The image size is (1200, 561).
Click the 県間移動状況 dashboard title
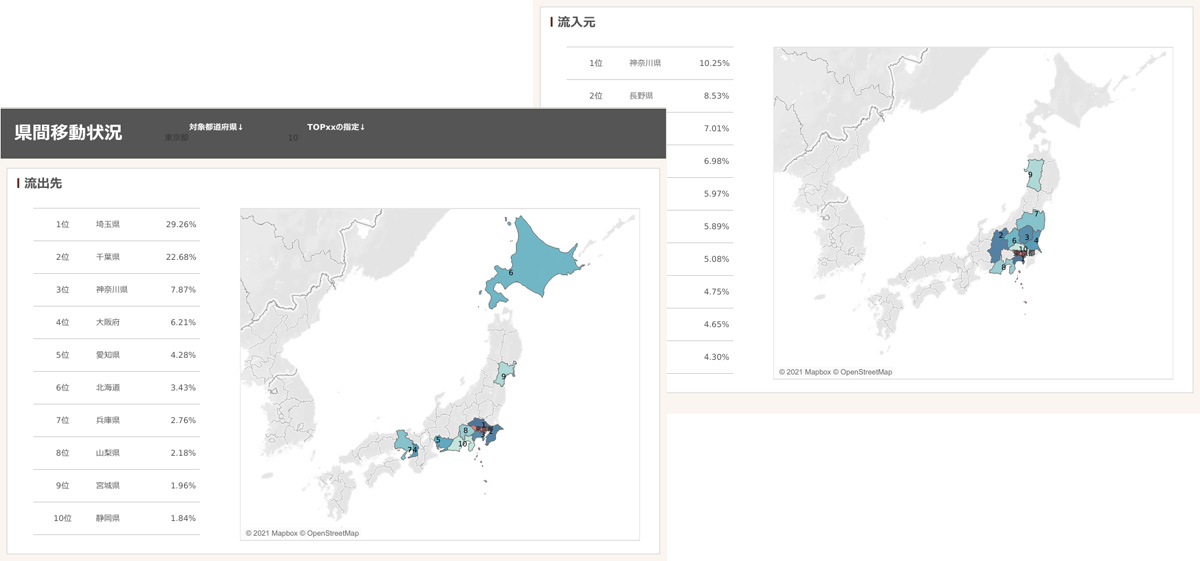click(x=69, y=132)
